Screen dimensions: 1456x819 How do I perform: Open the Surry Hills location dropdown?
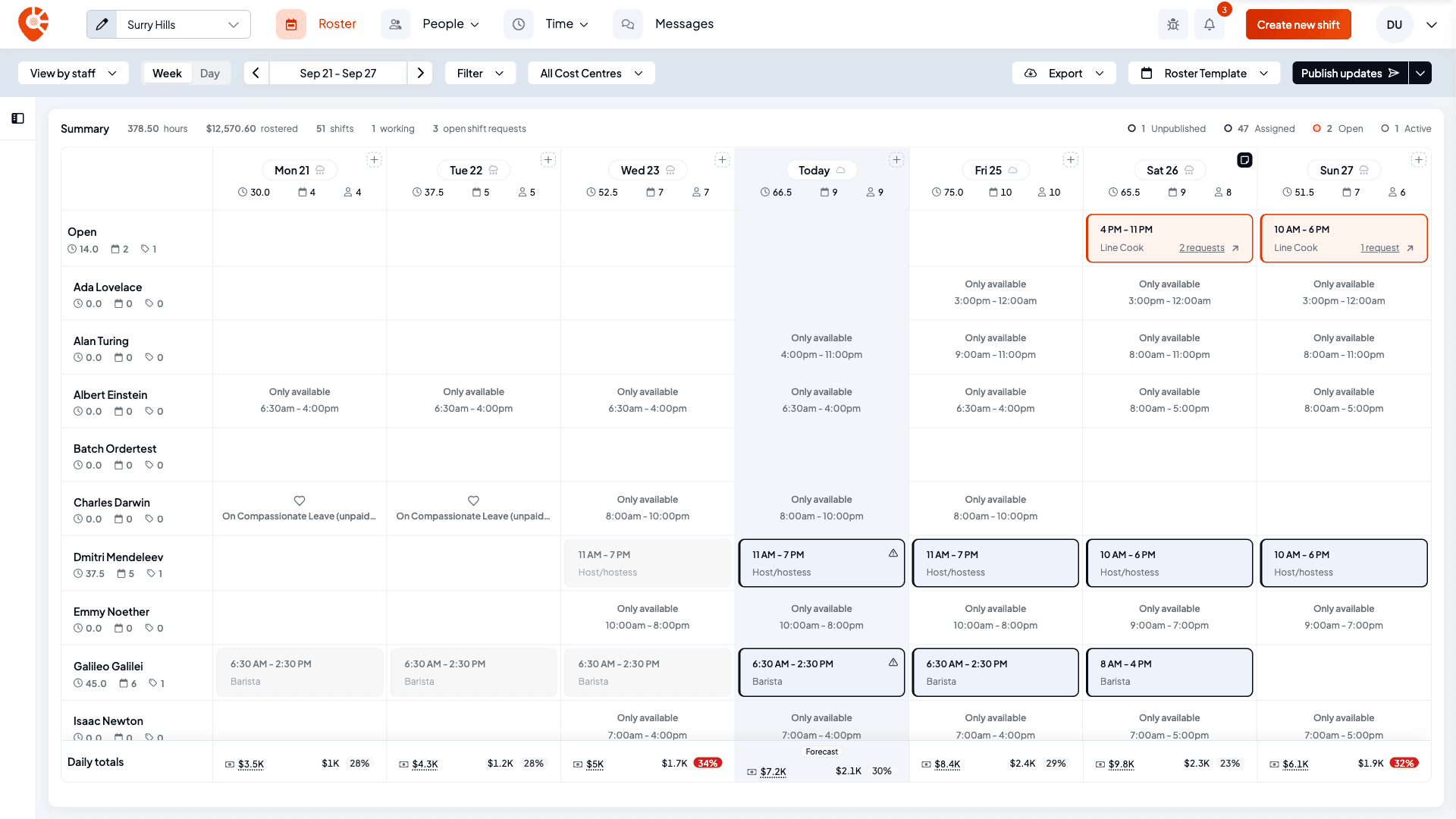coord(184,24)
